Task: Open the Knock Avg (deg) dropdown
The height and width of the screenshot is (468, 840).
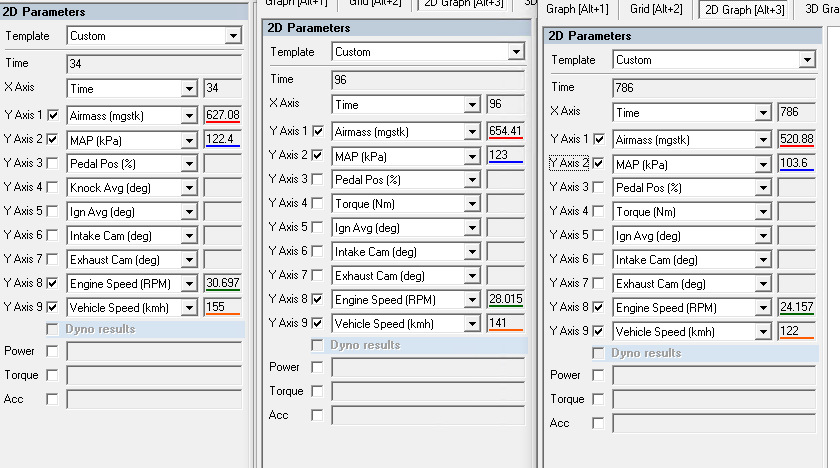Action: tap(189, 187)
